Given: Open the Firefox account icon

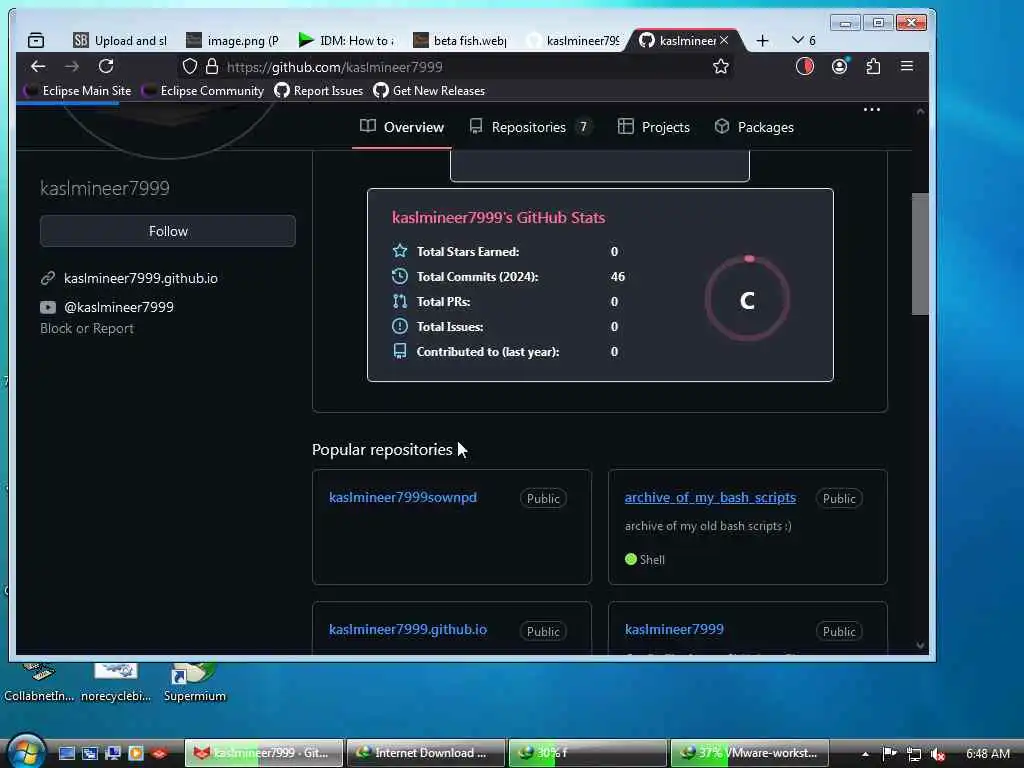Looking at the screenshot, I should coord(839,67).
